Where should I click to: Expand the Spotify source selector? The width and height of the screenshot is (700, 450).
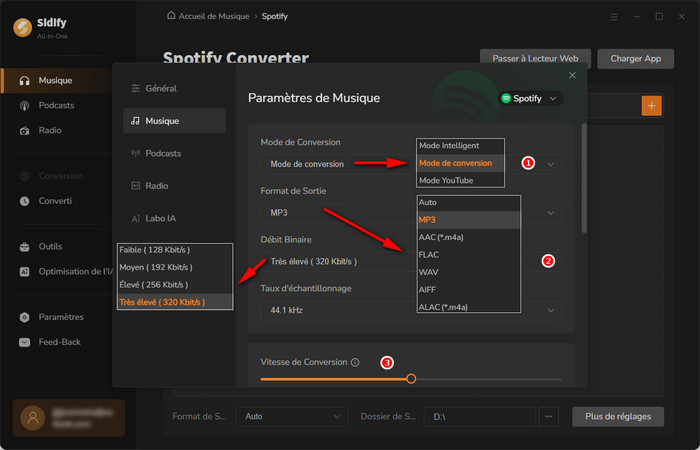[531, 98]
